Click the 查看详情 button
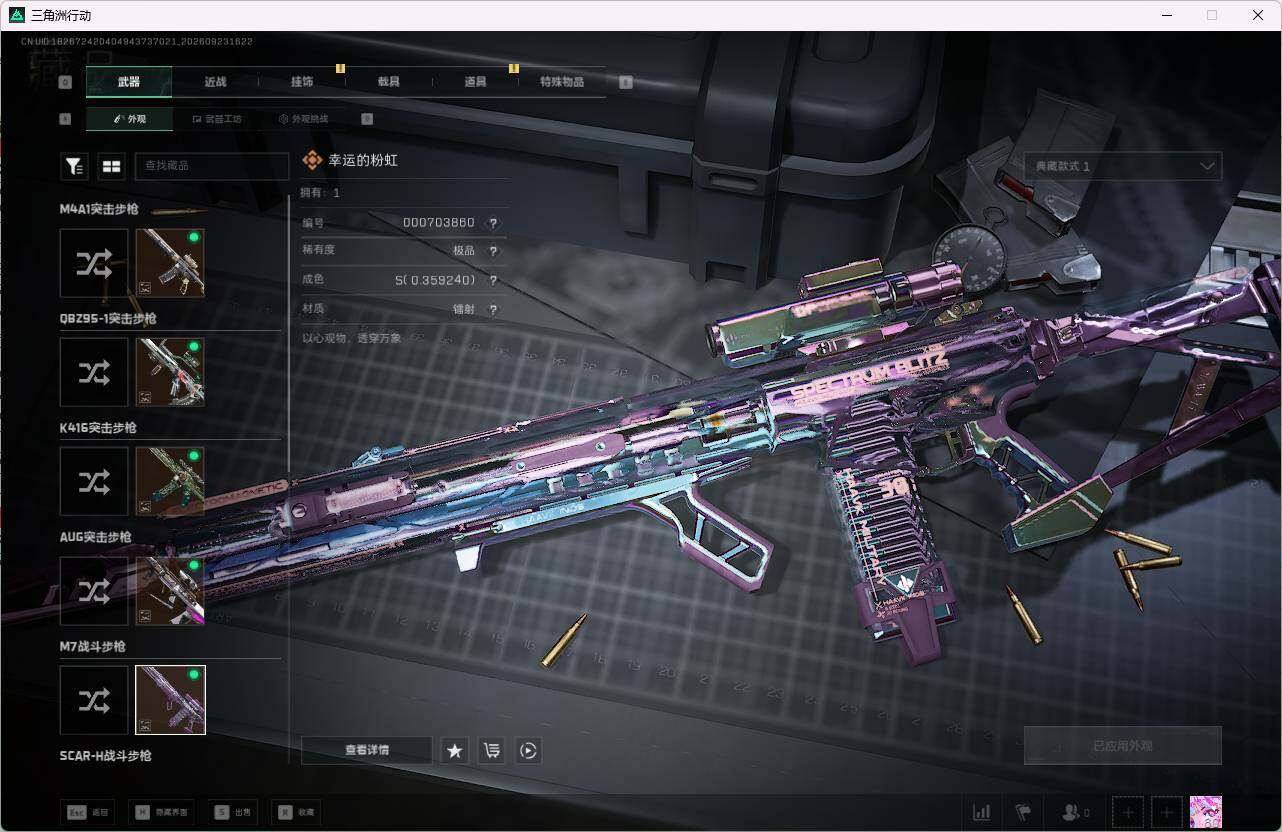Image resolution: width=1282 pixels, height=832 pixels. coord(367,750)
